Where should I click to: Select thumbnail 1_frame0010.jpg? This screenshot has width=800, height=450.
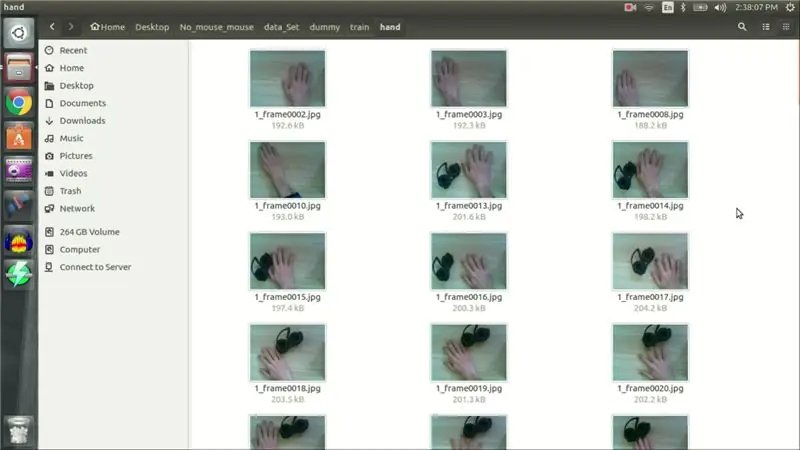click(287, 170)
